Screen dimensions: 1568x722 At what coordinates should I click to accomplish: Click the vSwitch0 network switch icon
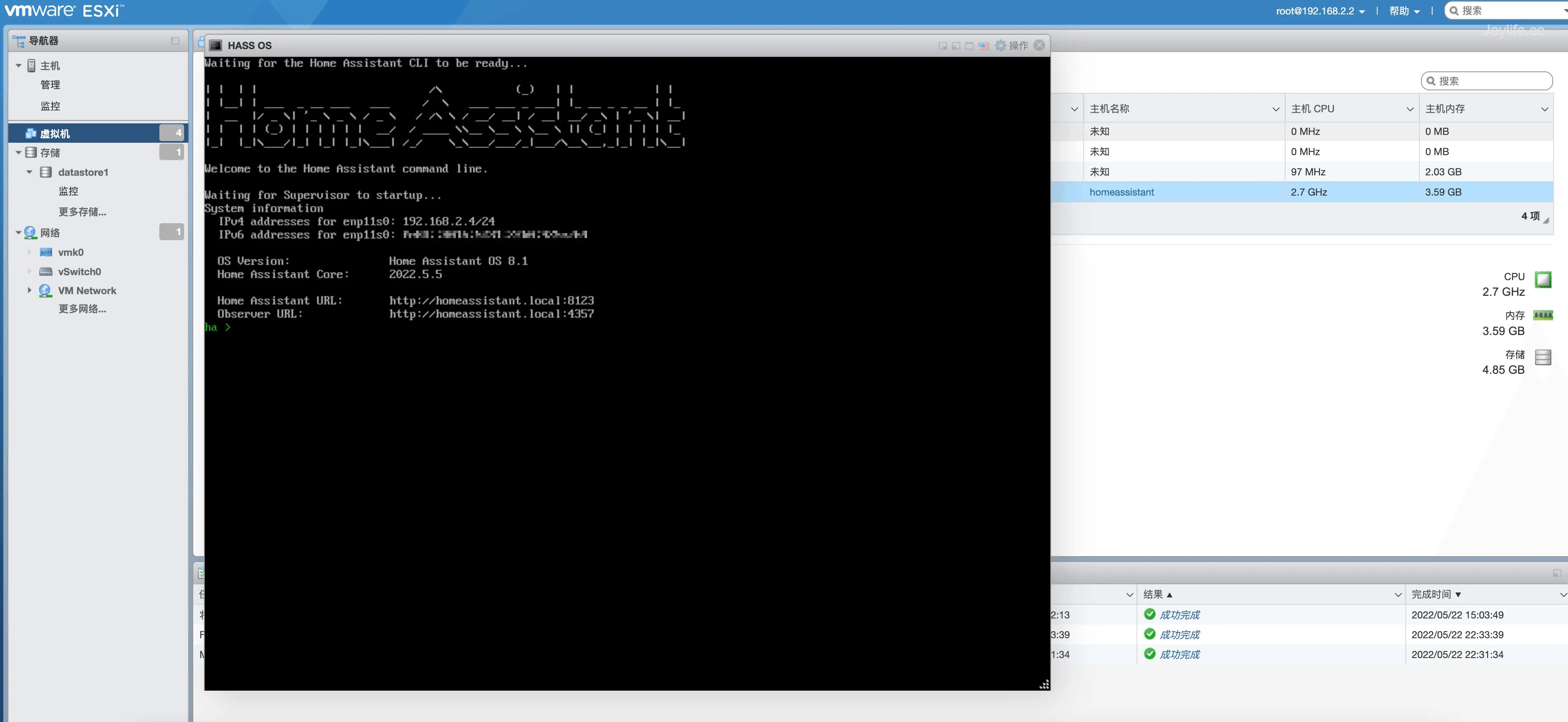[46, 272]
